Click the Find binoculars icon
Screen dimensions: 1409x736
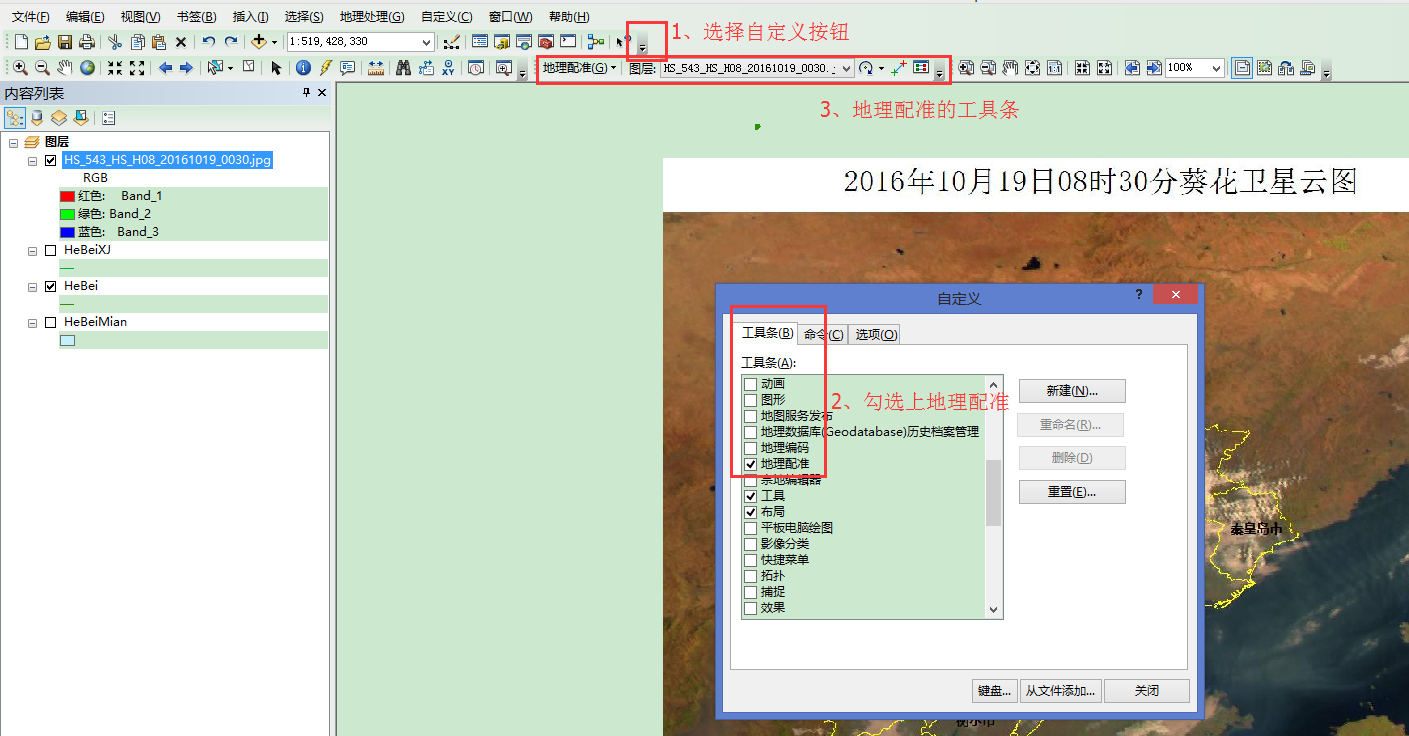click(403, 68)
